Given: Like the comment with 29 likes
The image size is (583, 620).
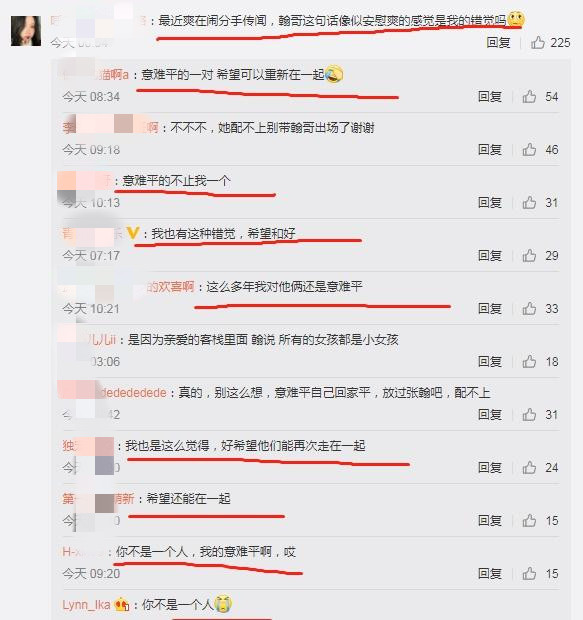Looking at the screenshot, I should (529, 255).
